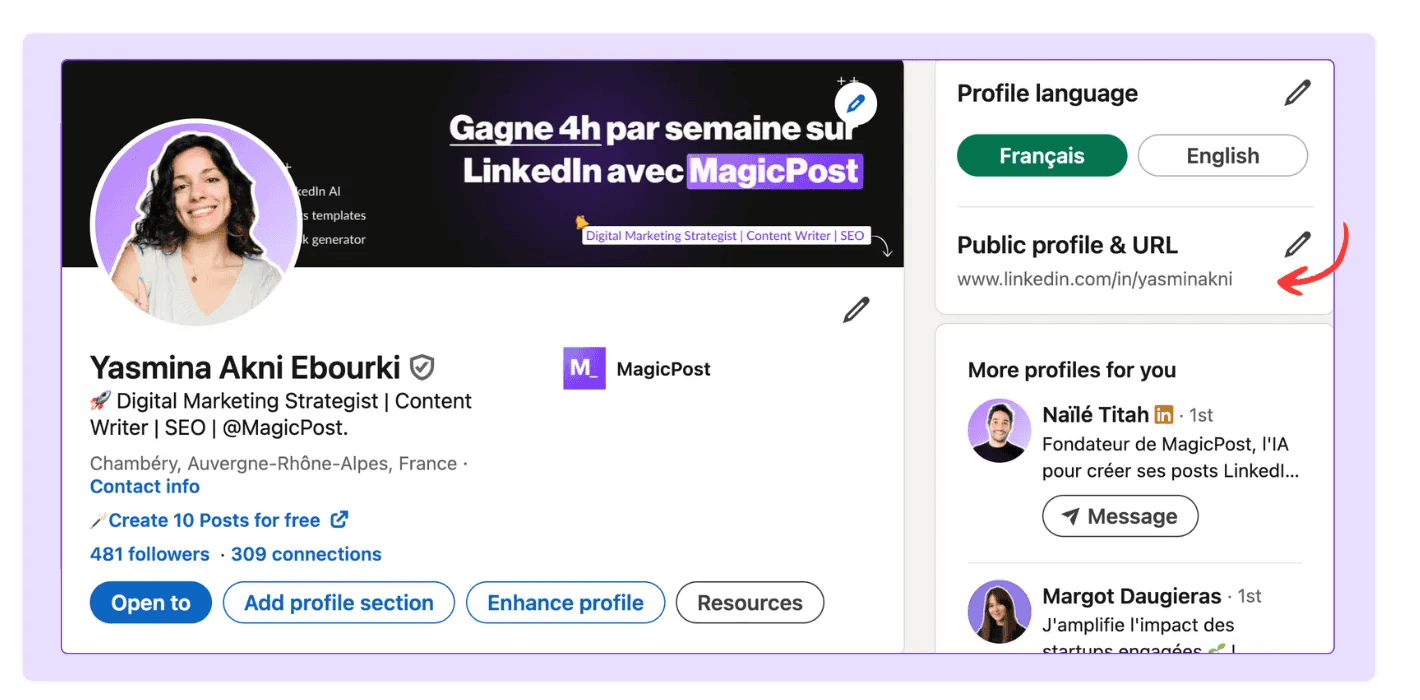This screenshot has height=700, width=1420.
Task: View the 481 followers link
Action: (150, 554)
